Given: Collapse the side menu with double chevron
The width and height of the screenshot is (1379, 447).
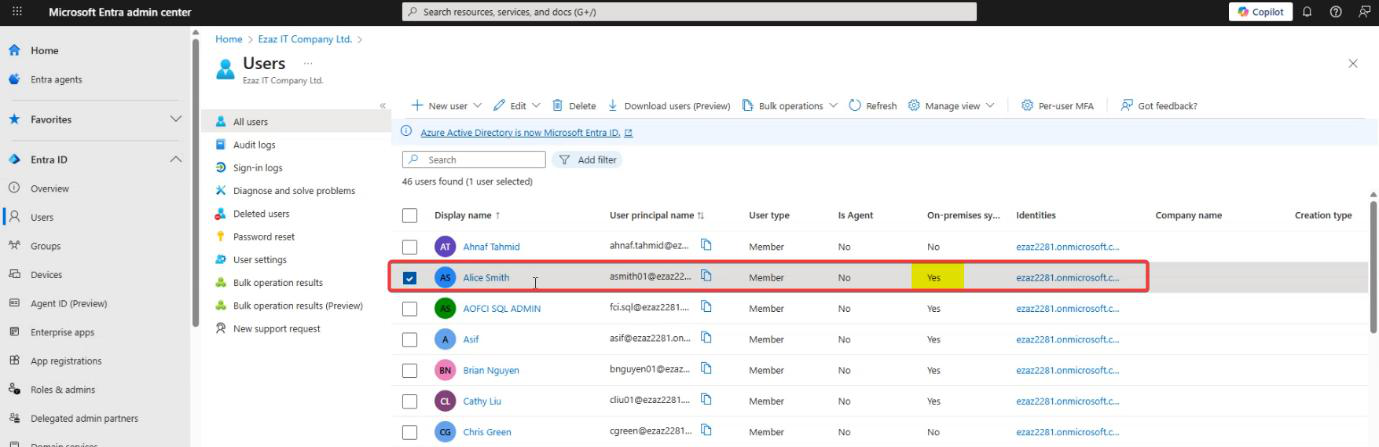Looking at the screenshot, I should point(382,105).
